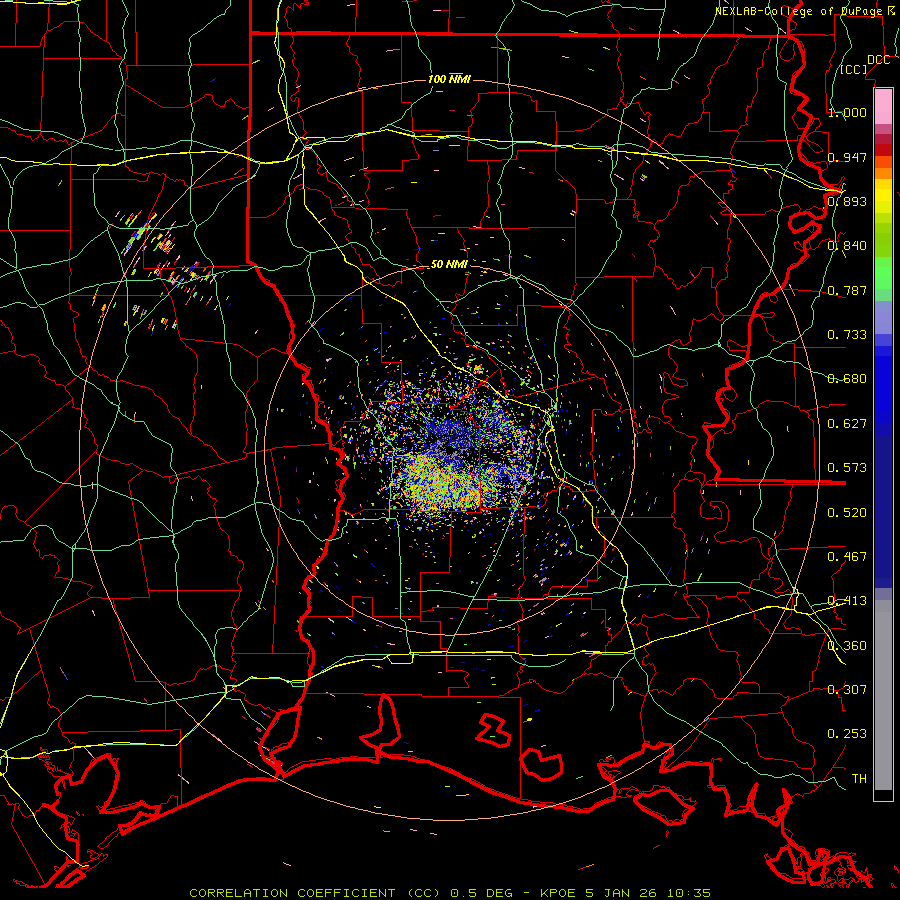Click the Correlation Coefficient title caption
The width and height of the screenshot is (900, 900).
[450, 893]
